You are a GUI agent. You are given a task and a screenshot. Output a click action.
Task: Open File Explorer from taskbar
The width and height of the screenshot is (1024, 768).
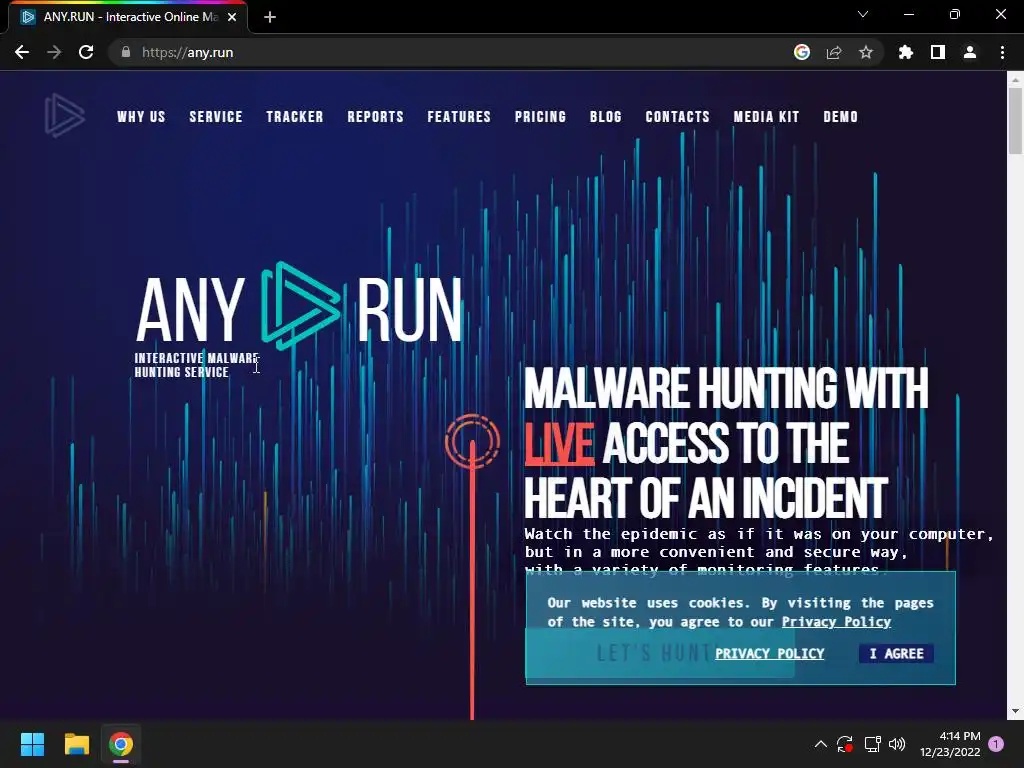click(x=76, y=744)
